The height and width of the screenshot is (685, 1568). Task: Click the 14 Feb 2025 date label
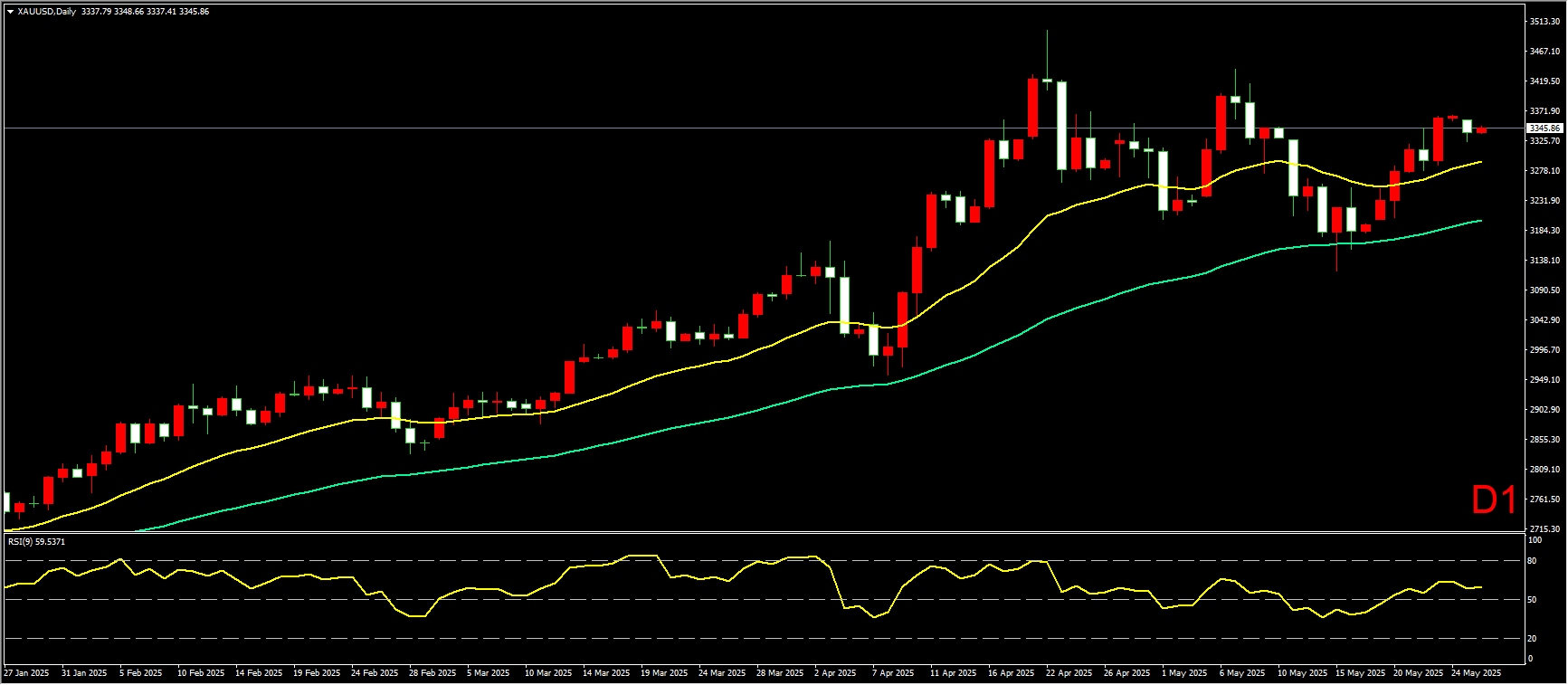[x=259, y=673]
